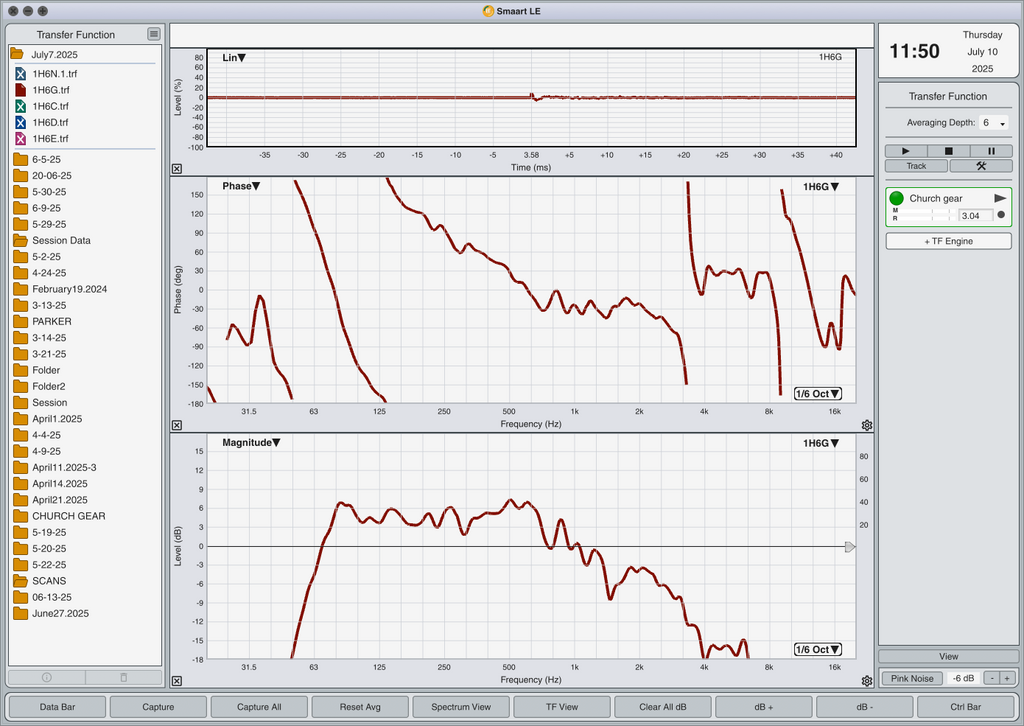Open the Lin time-scale dropdown
The height and width of the screenshot is (726, 1024).
coord(234,57)
